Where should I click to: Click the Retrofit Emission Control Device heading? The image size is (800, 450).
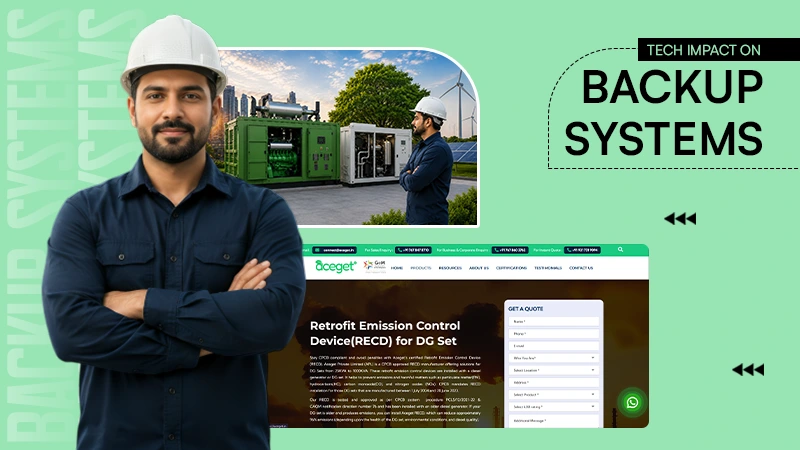pyautogui.click(x=385, y=333)
